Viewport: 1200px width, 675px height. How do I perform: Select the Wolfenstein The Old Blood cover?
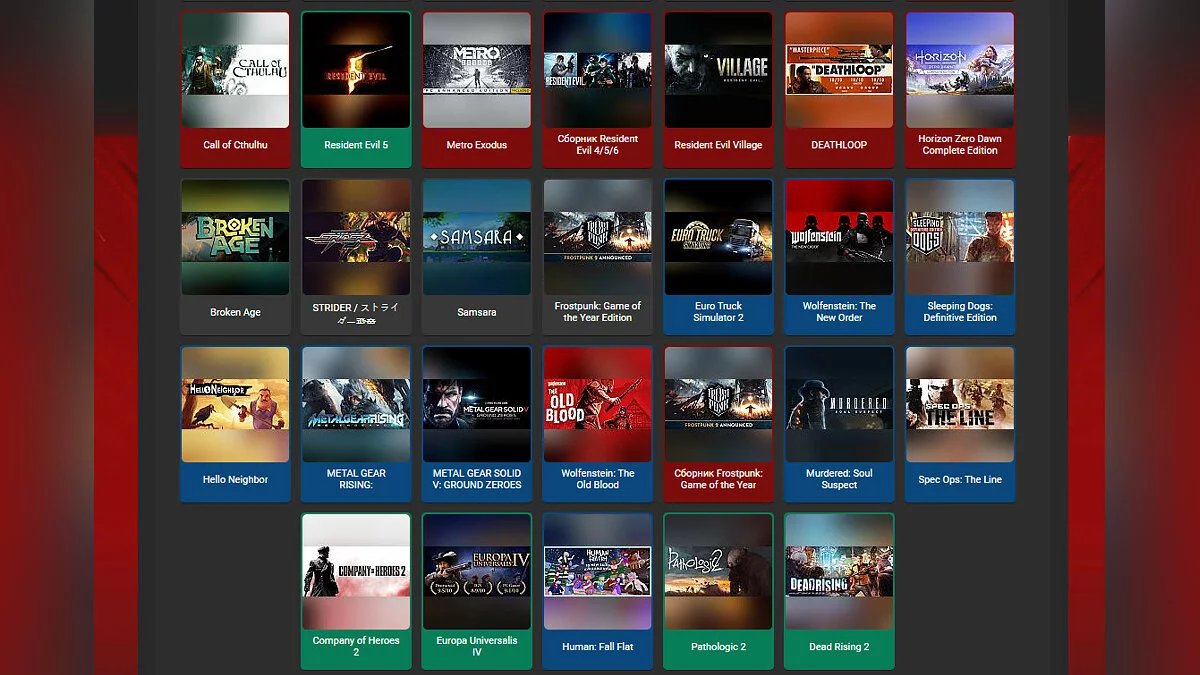pyautogui.click(x=598, y=404)
